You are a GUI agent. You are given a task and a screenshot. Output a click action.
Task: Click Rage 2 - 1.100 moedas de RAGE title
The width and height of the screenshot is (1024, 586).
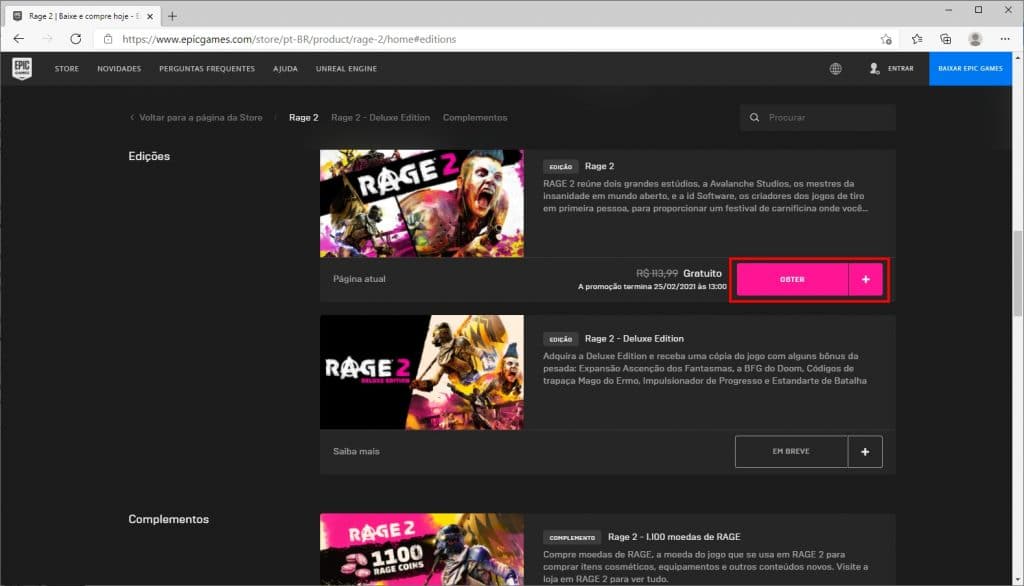coord(674,537)
